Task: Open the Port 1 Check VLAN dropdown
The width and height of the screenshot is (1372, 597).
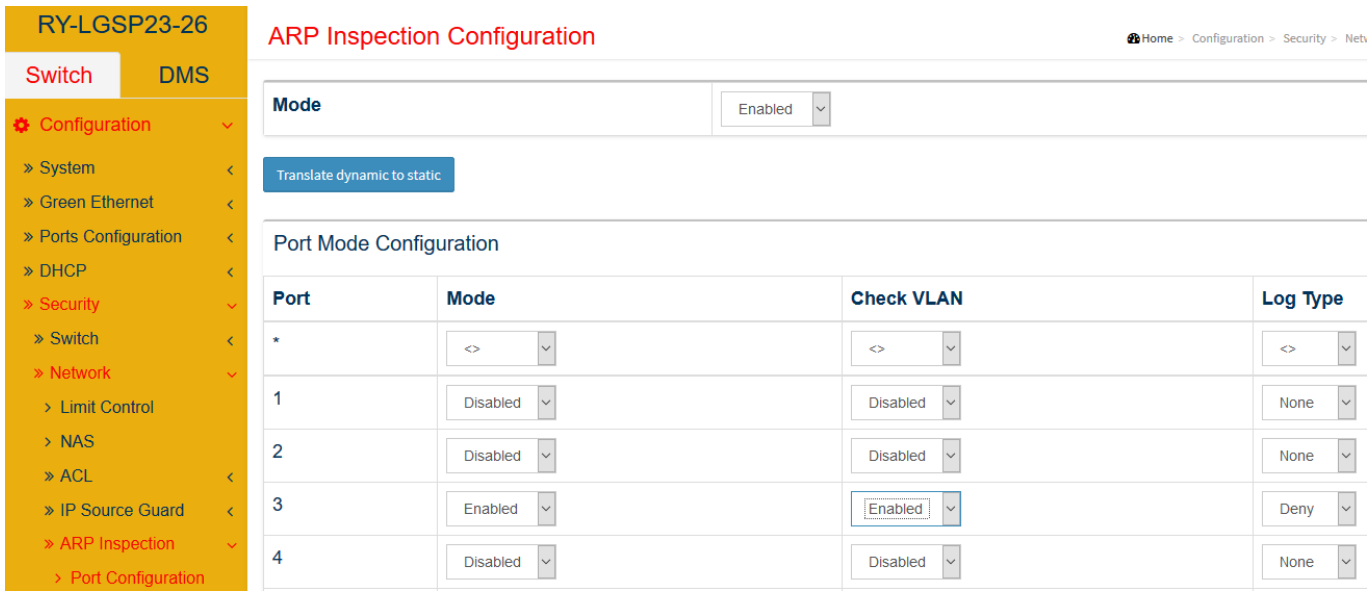Action: pyautogui.click(x=906, y=402)
